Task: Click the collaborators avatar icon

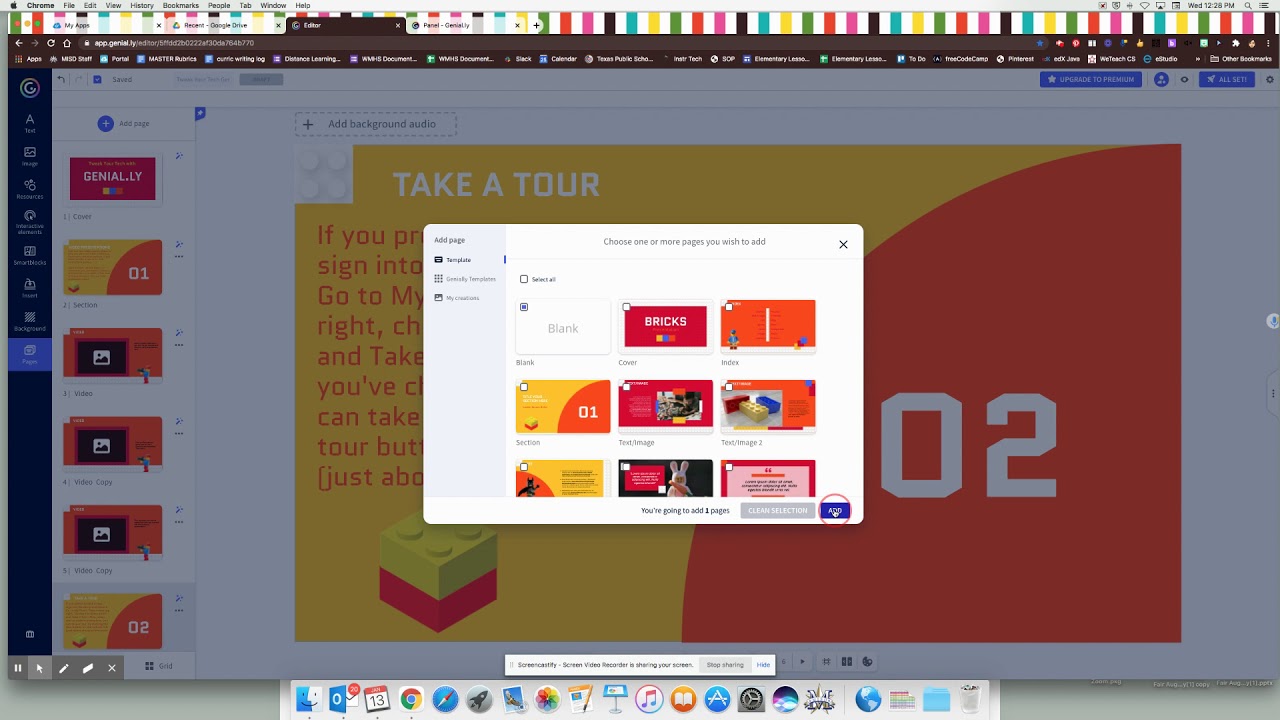Action: tap(1161, 79)
